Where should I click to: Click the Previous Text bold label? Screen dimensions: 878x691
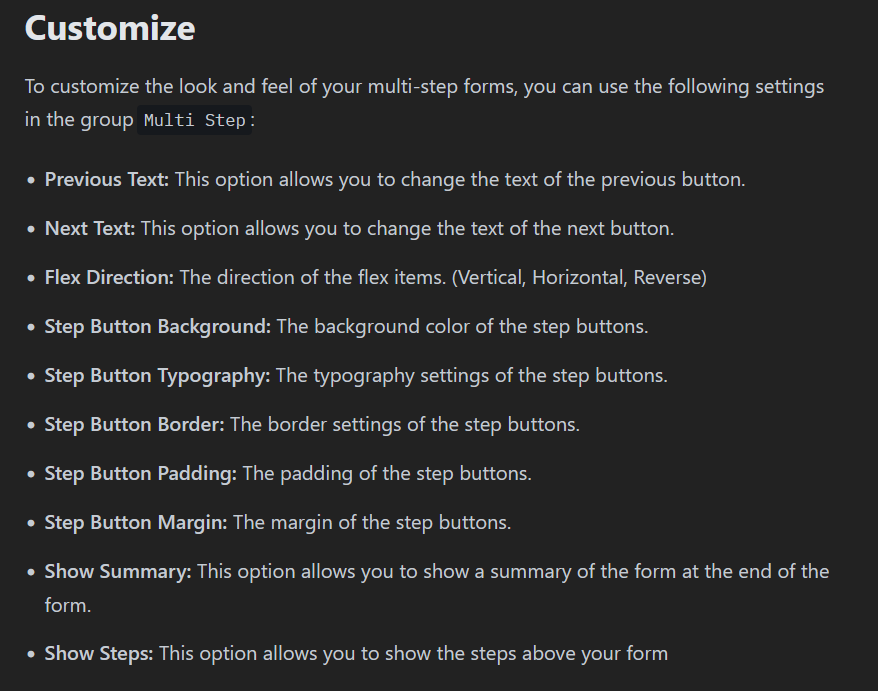click(x=107, y=180)
